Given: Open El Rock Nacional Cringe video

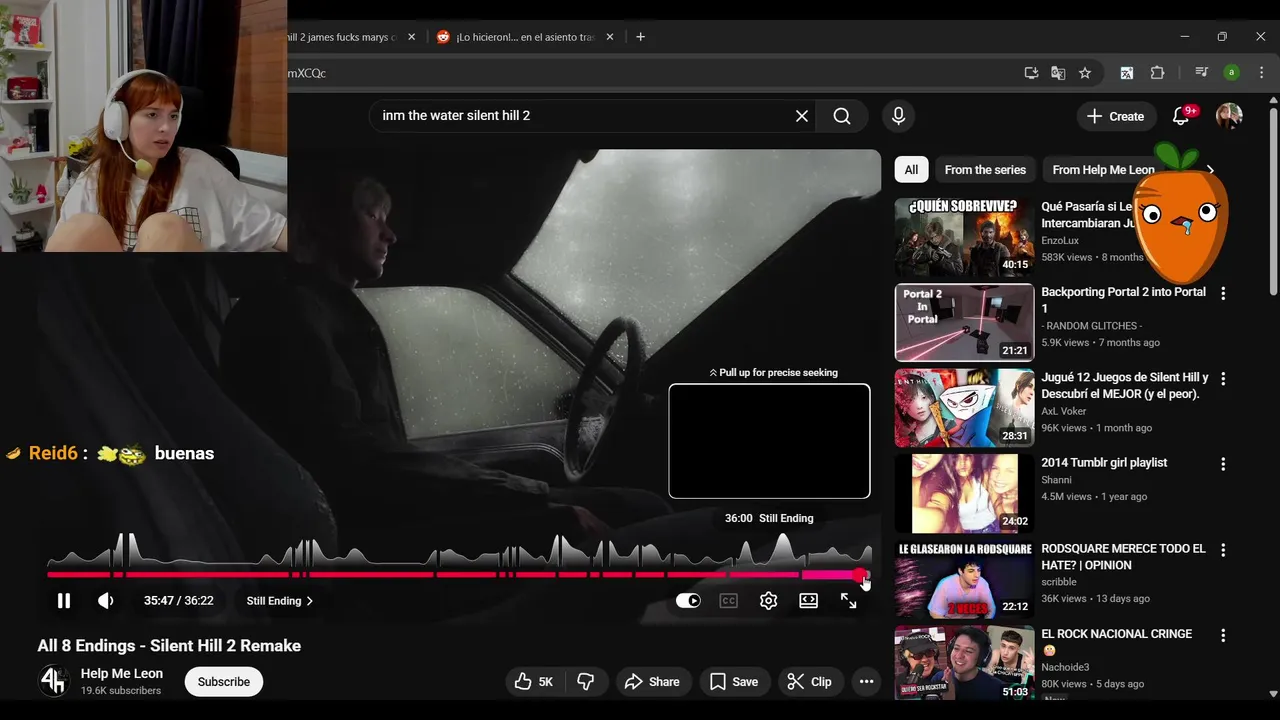Looking at the screenshot, I should click(x=1116, y=634).
